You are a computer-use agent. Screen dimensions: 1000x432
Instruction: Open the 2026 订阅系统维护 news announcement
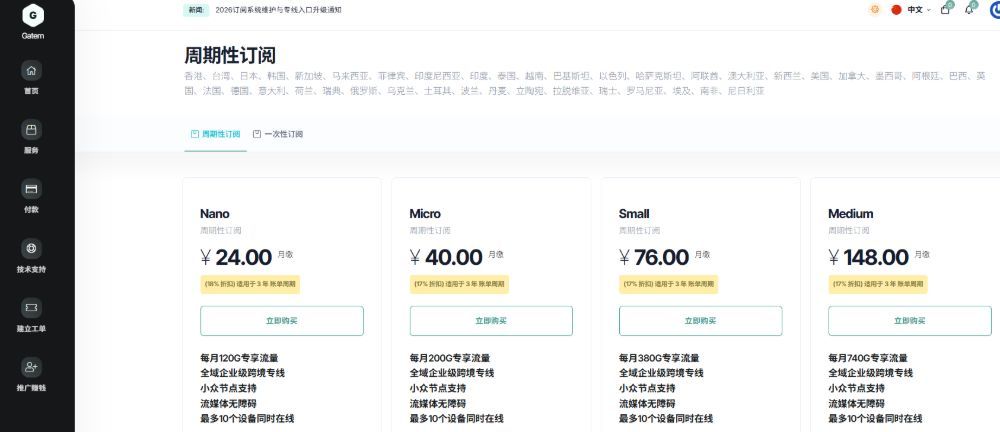click(x=279, y=9)
